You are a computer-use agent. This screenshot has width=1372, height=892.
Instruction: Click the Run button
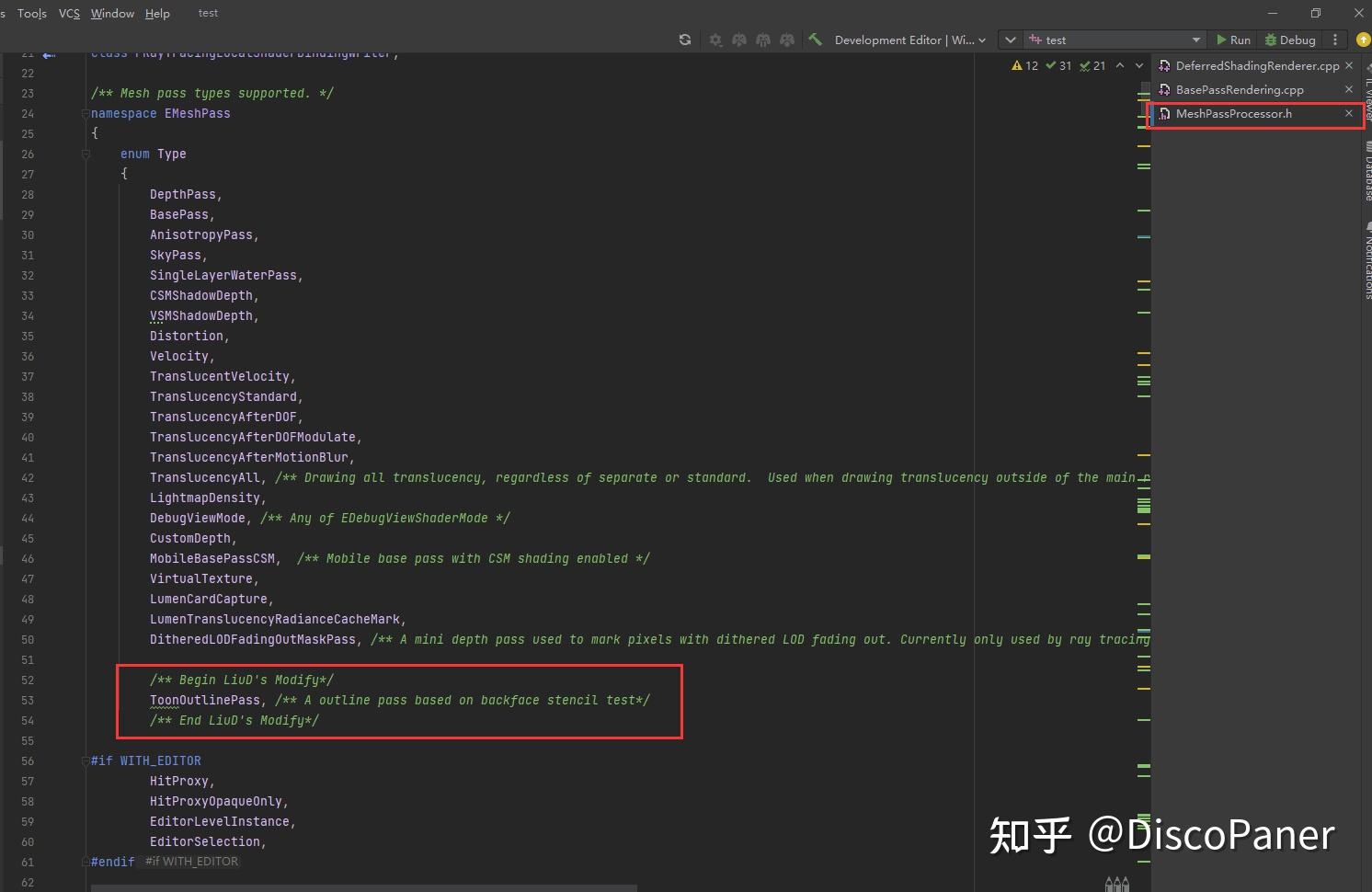1233,40
